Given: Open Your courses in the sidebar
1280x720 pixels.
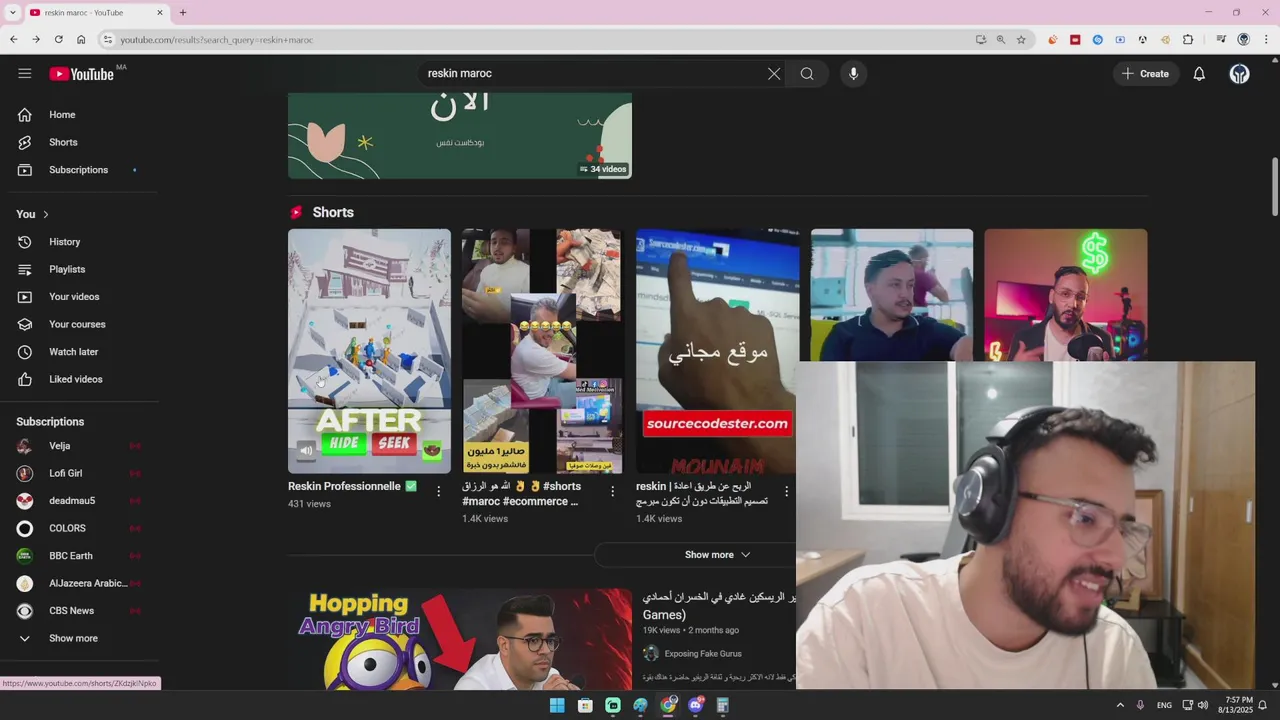Looking at the screenshot, I should point(79,324).
